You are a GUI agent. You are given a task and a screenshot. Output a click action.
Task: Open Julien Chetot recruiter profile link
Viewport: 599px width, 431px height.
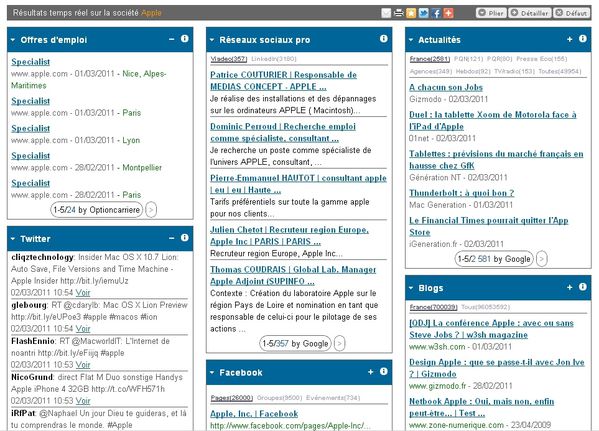click(x=290, y=235)
